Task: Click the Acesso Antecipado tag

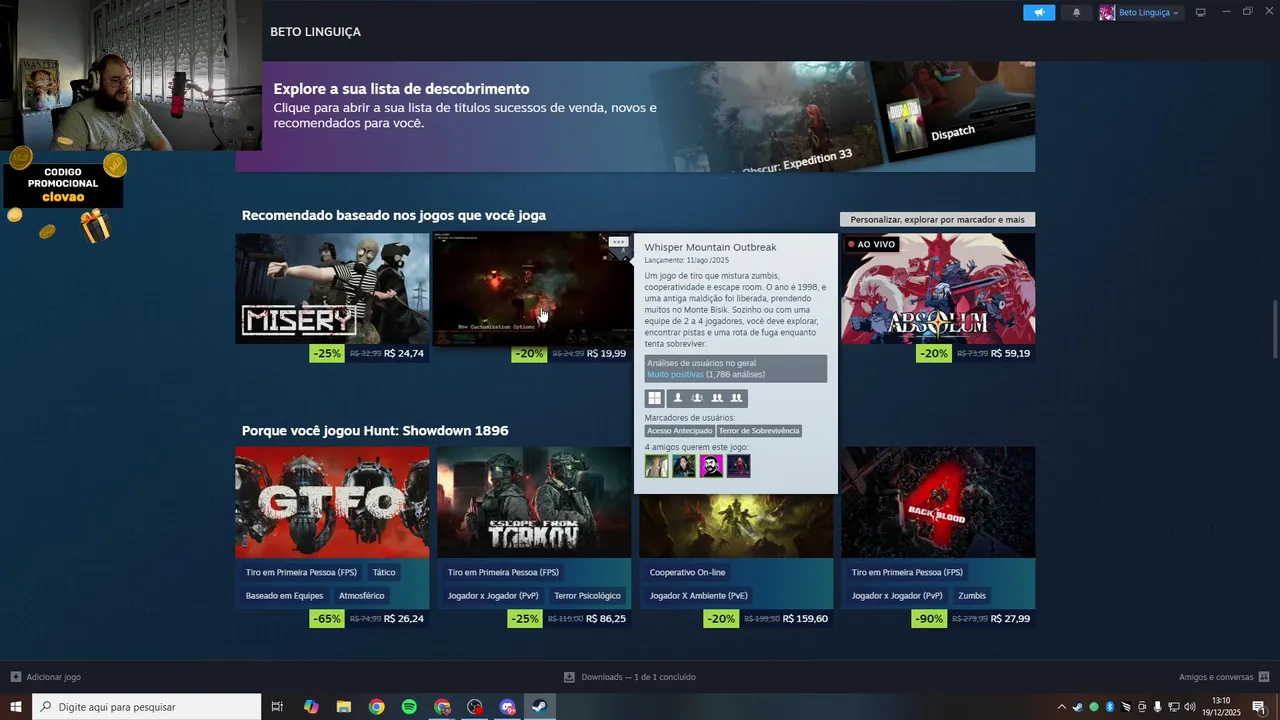Action: [680, 431]
